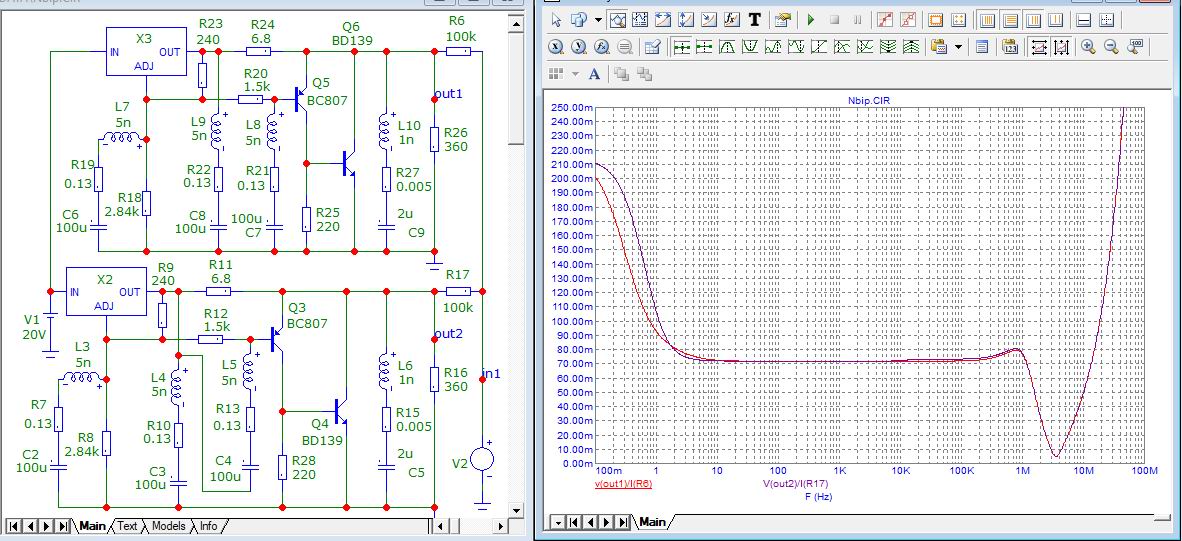
Task: Toggle Minor Log Grids icon
Action: 1033,20
